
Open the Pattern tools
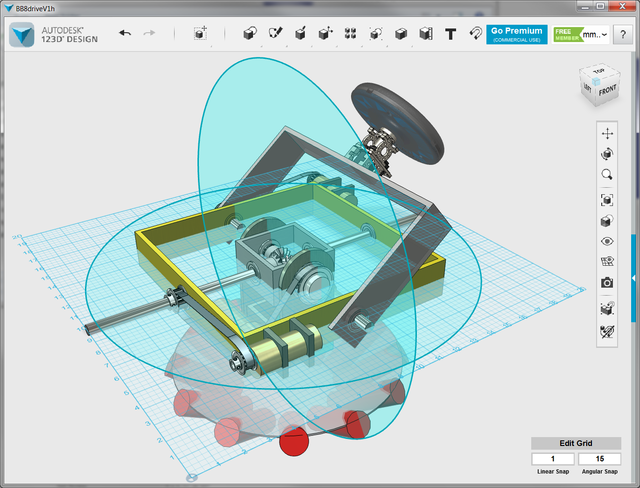click(350, 33)
